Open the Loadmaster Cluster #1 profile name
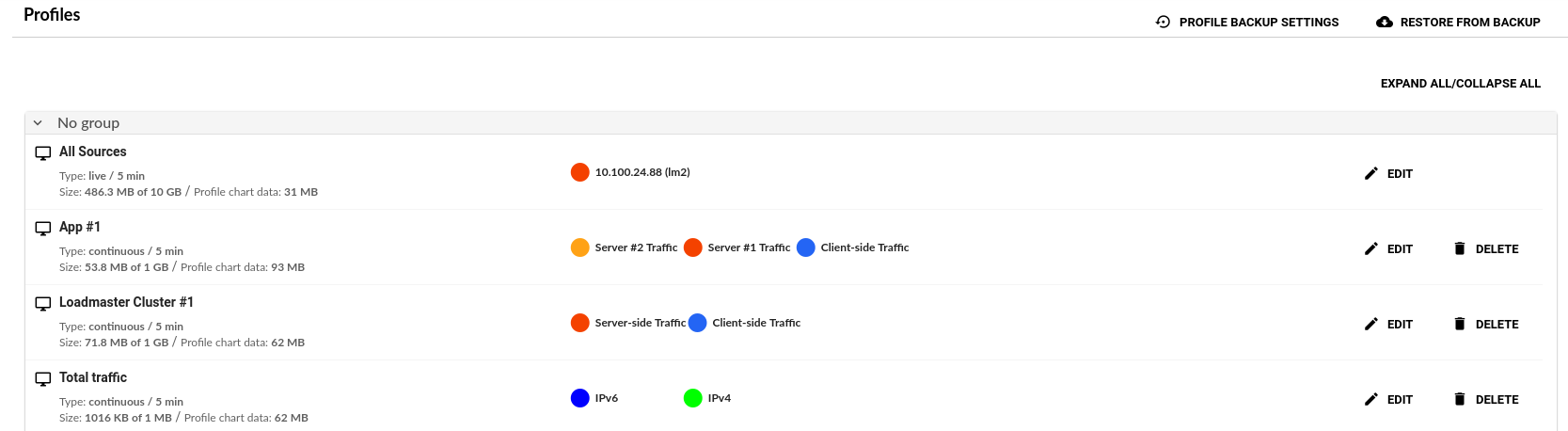1568x431 pixels. pyautogui.click(x=126, y=302)
